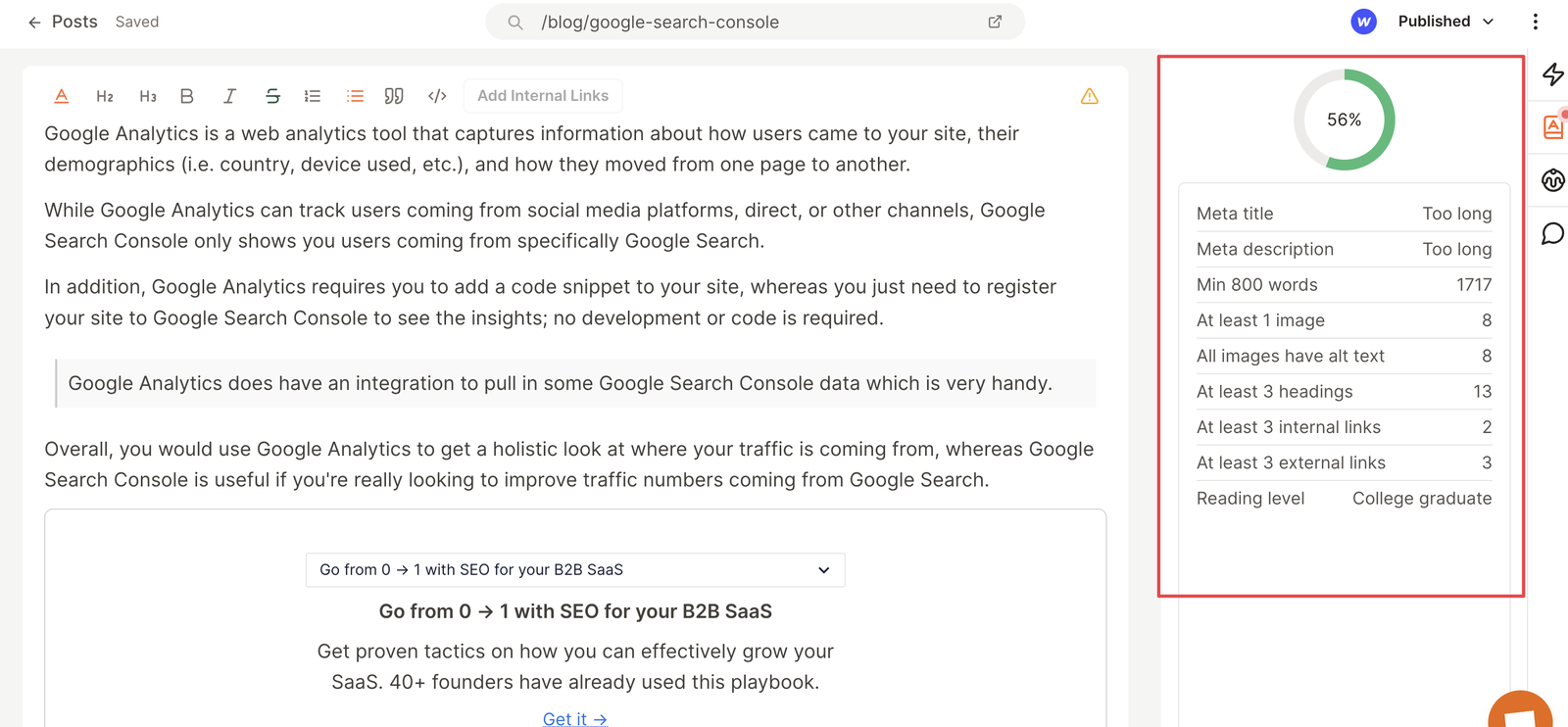Open the AI brain sidebar icon
The width and height of the screenshot is (1568, 727).
pyautogui.click(x=1553, y=180)
